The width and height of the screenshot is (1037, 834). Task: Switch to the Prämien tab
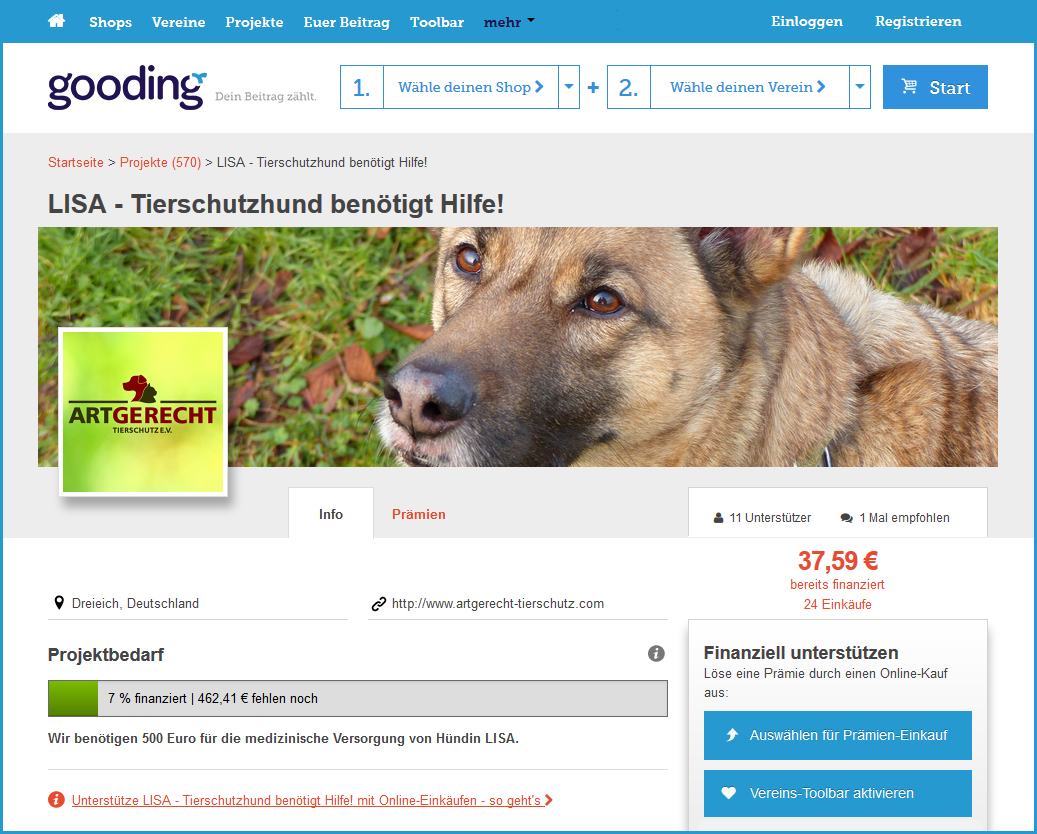coord(419,514)
